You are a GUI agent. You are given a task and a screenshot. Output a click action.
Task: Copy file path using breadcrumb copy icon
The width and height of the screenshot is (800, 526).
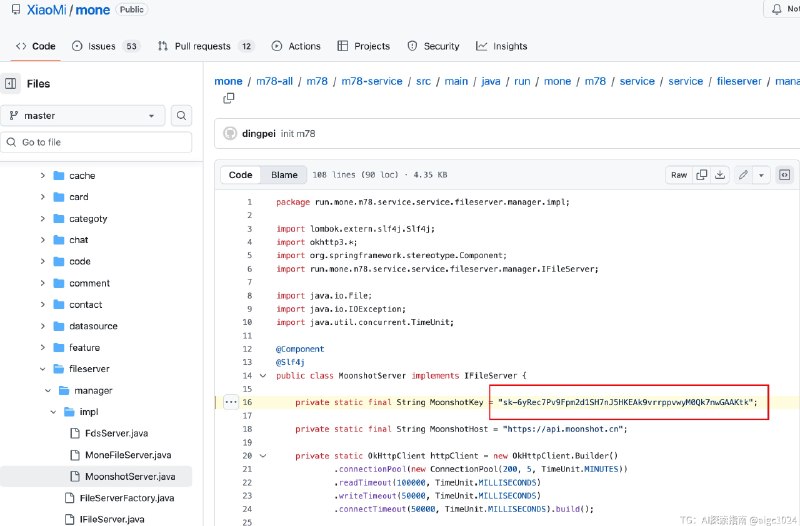[x=228, y=98]
